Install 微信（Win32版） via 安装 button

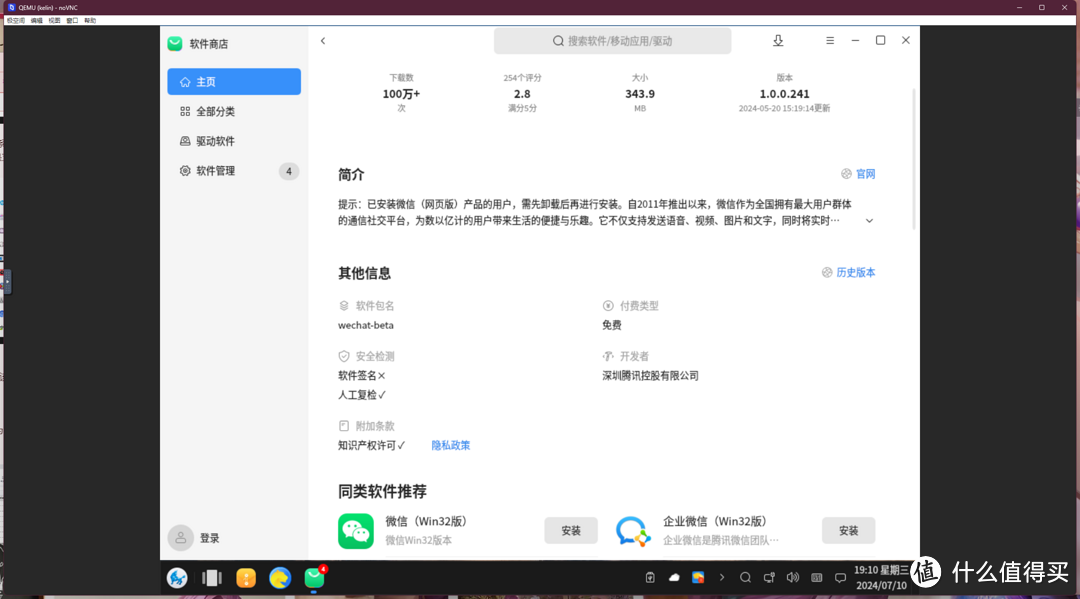point(571,530)
